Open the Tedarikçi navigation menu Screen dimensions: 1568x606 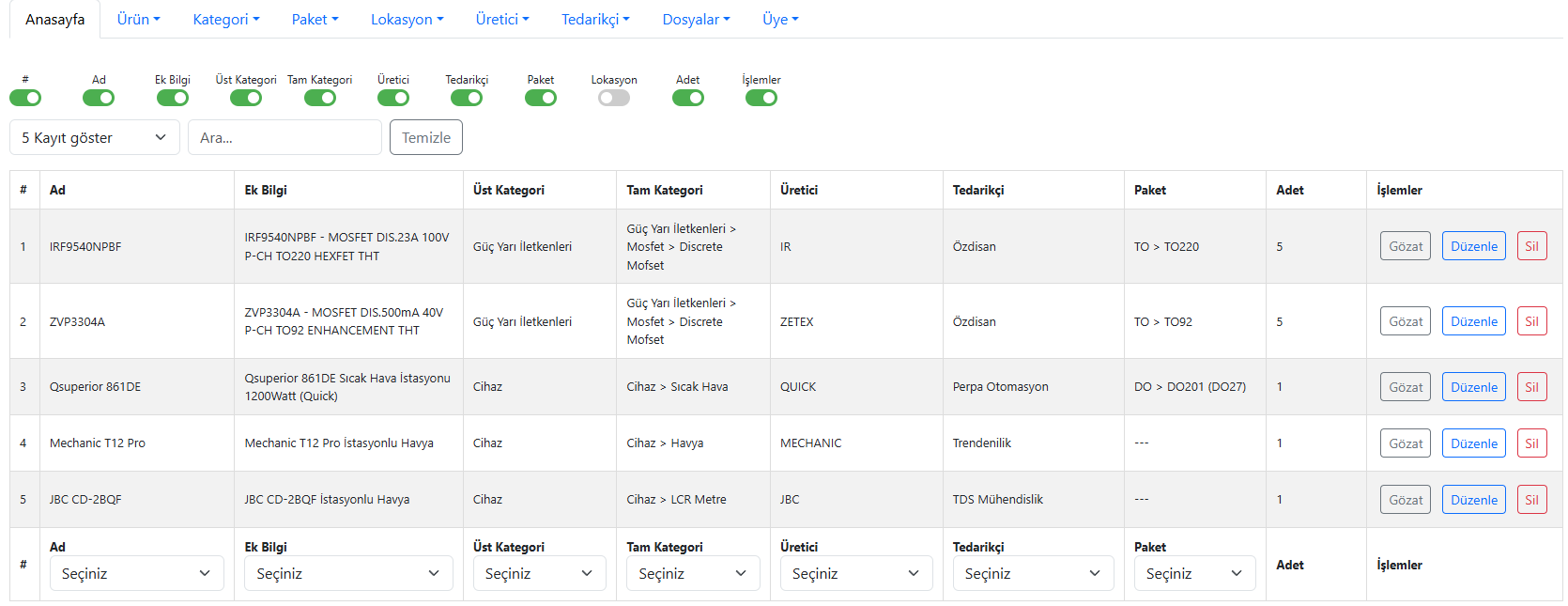tap(595, 19)
